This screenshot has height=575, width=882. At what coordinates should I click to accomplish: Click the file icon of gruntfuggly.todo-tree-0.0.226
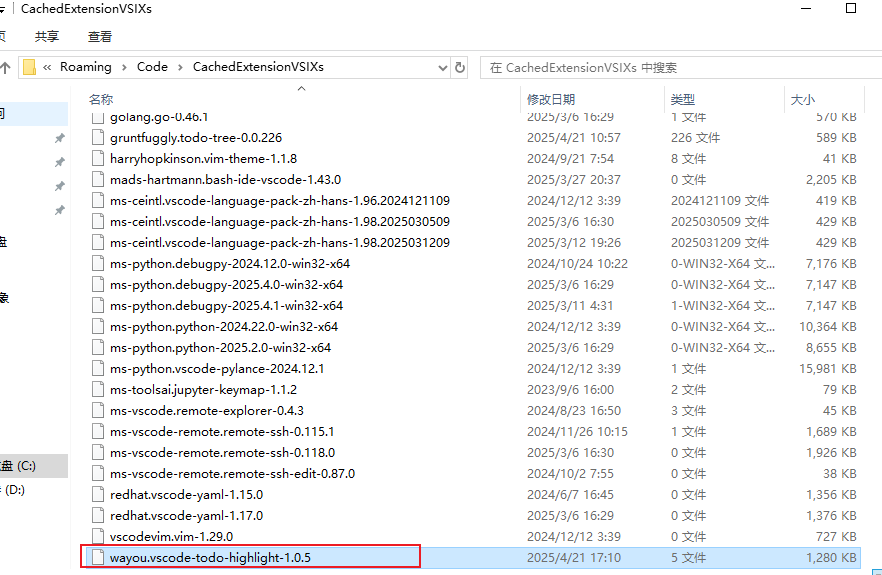(x=98, y=138)
